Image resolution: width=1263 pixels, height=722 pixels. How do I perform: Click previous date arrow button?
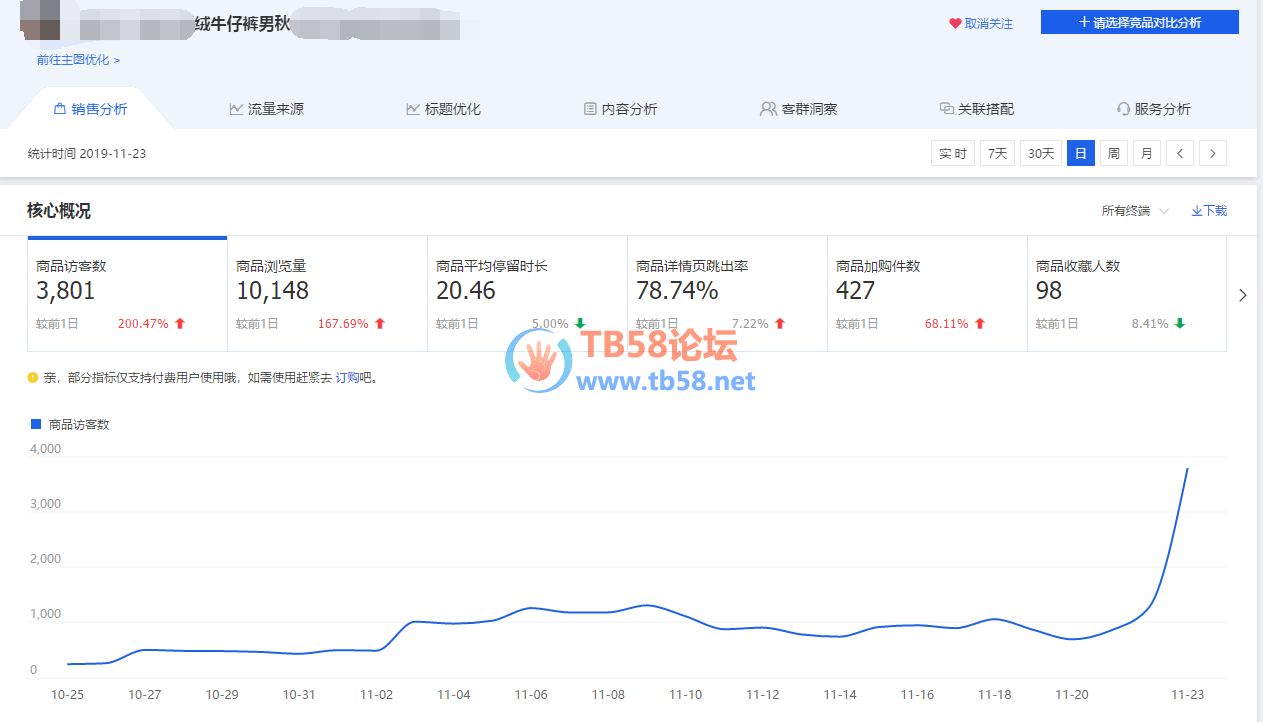coord(1180,153)
